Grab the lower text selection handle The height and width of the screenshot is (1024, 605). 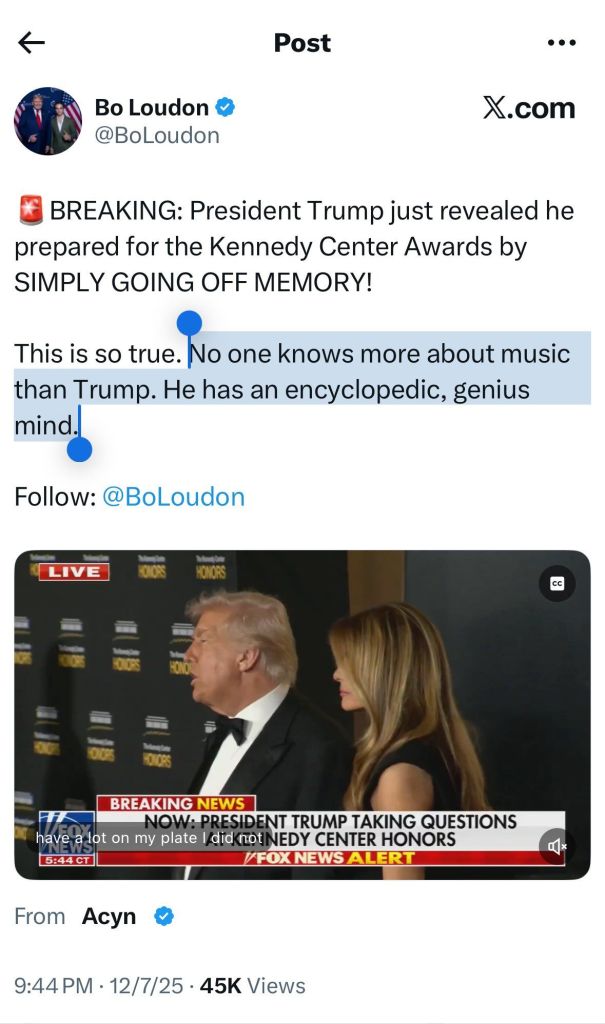[80, 449]
